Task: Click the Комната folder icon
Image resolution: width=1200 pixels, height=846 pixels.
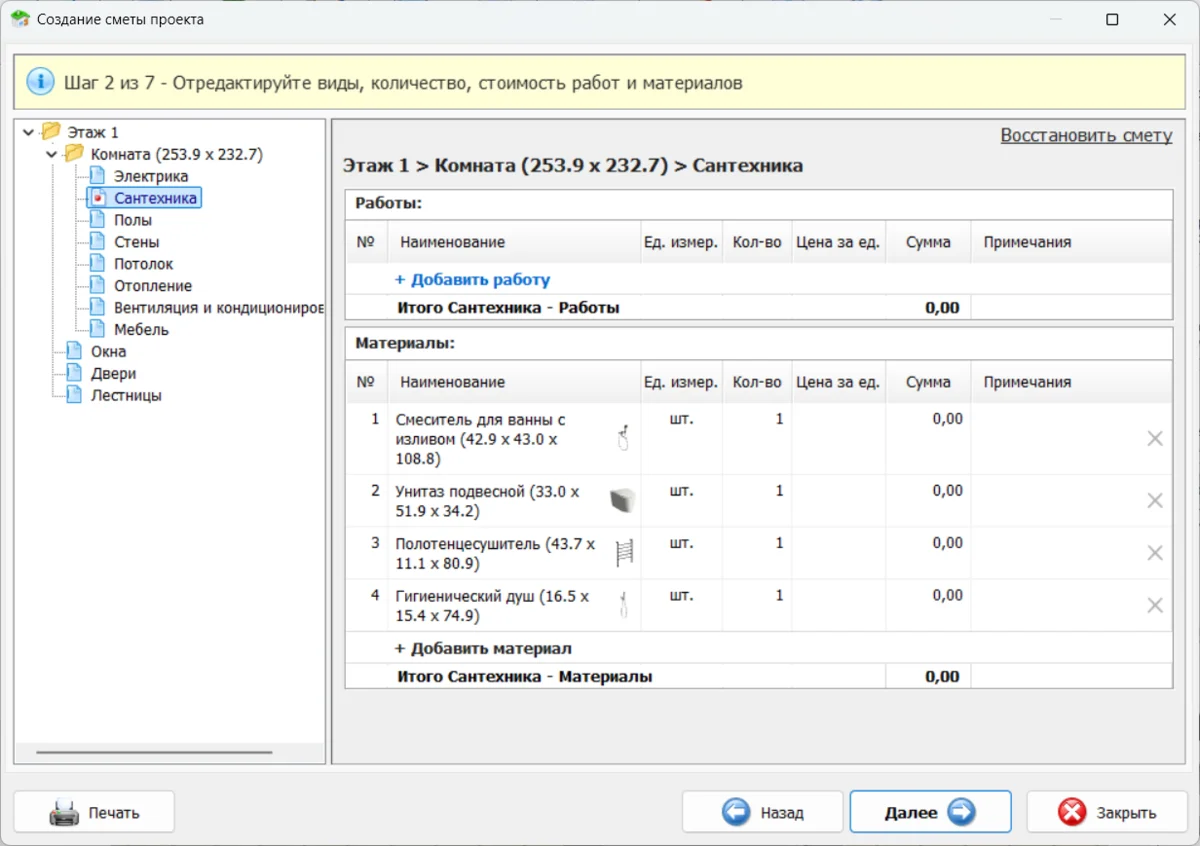Action: [x=74, y=153]
